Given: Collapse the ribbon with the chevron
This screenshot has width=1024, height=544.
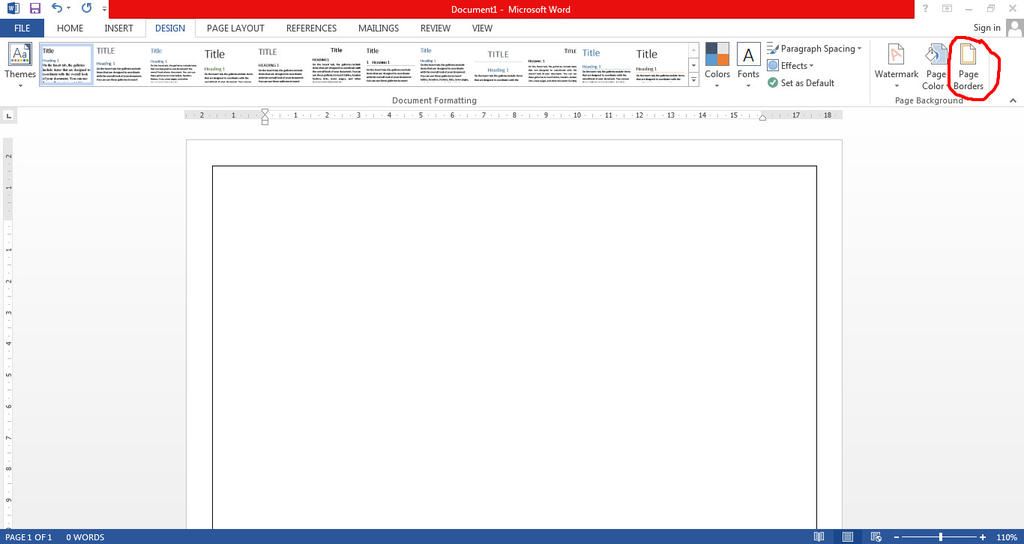Looking at the screenshot, I should point(1013,101).
